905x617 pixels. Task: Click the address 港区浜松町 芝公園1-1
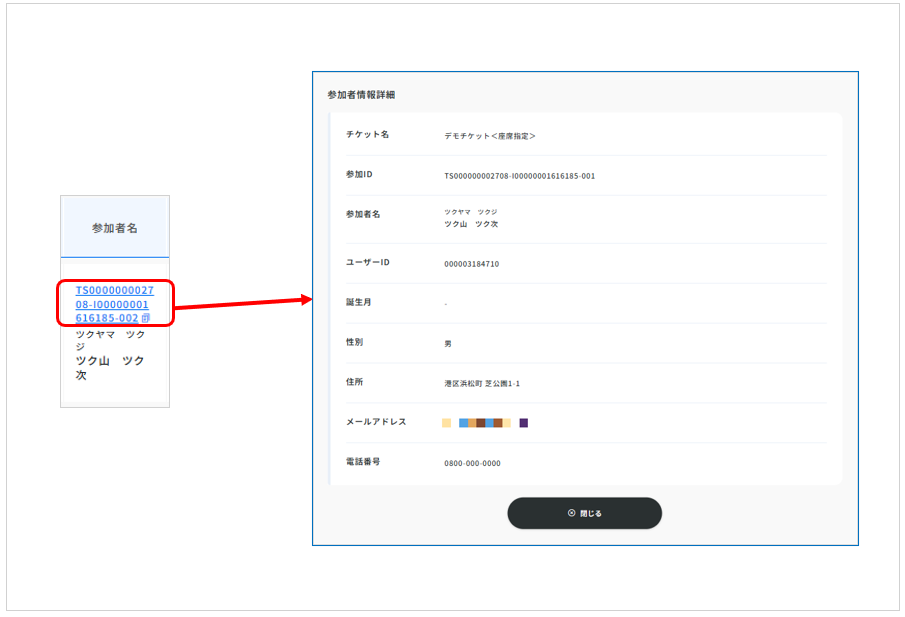[x=482, y=383]
